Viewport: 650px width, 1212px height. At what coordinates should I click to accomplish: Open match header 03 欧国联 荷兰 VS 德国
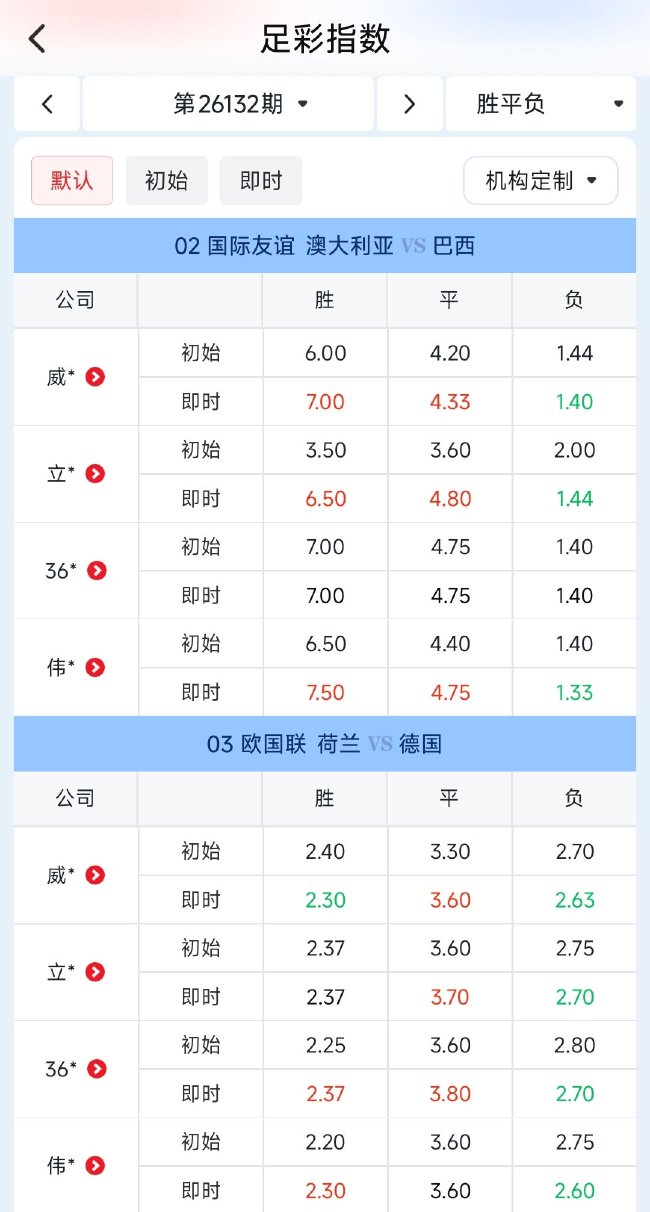point(325,744)
